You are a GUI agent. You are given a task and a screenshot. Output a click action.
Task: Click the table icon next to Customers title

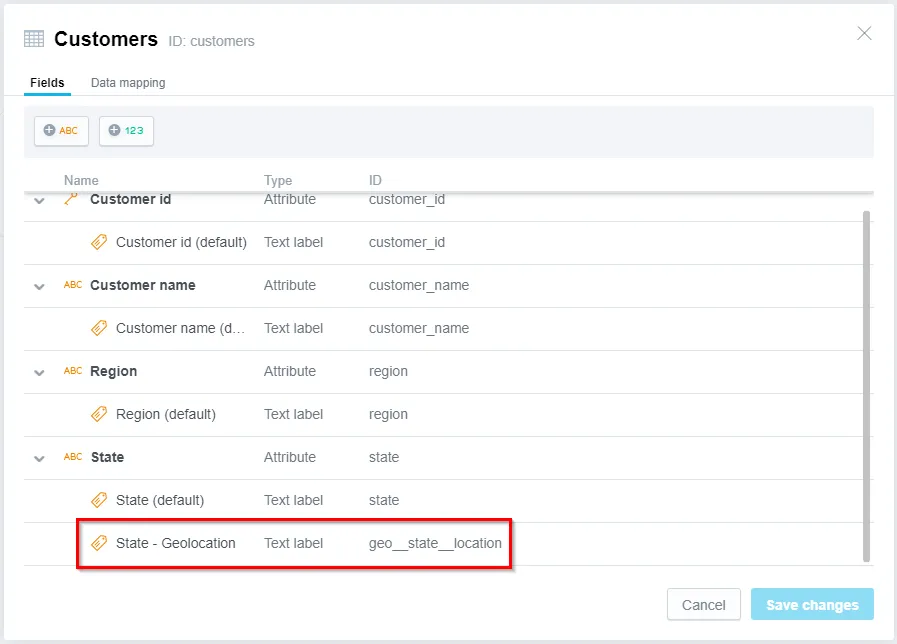tap(33, 38)
